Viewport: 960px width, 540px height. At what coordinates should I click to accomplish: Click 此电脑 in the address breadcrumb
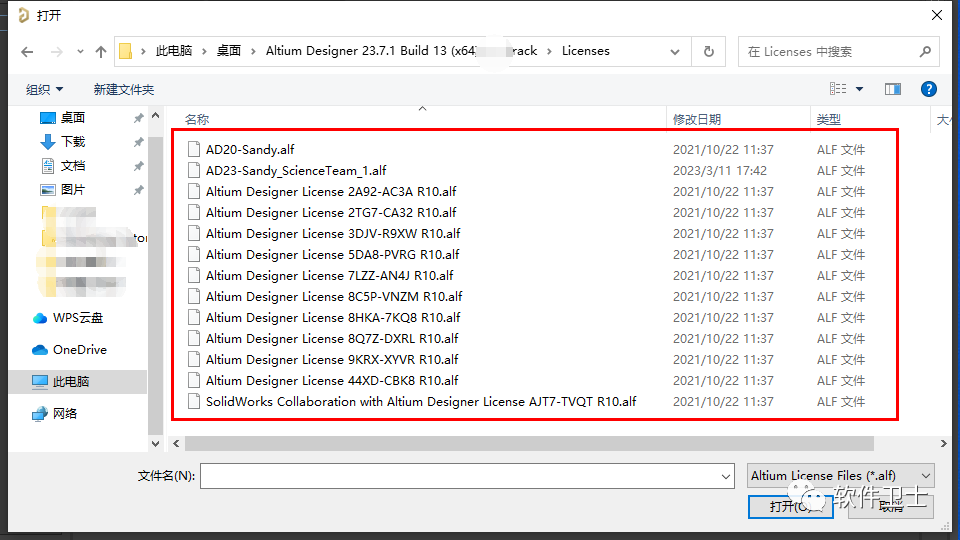(174, 51)
